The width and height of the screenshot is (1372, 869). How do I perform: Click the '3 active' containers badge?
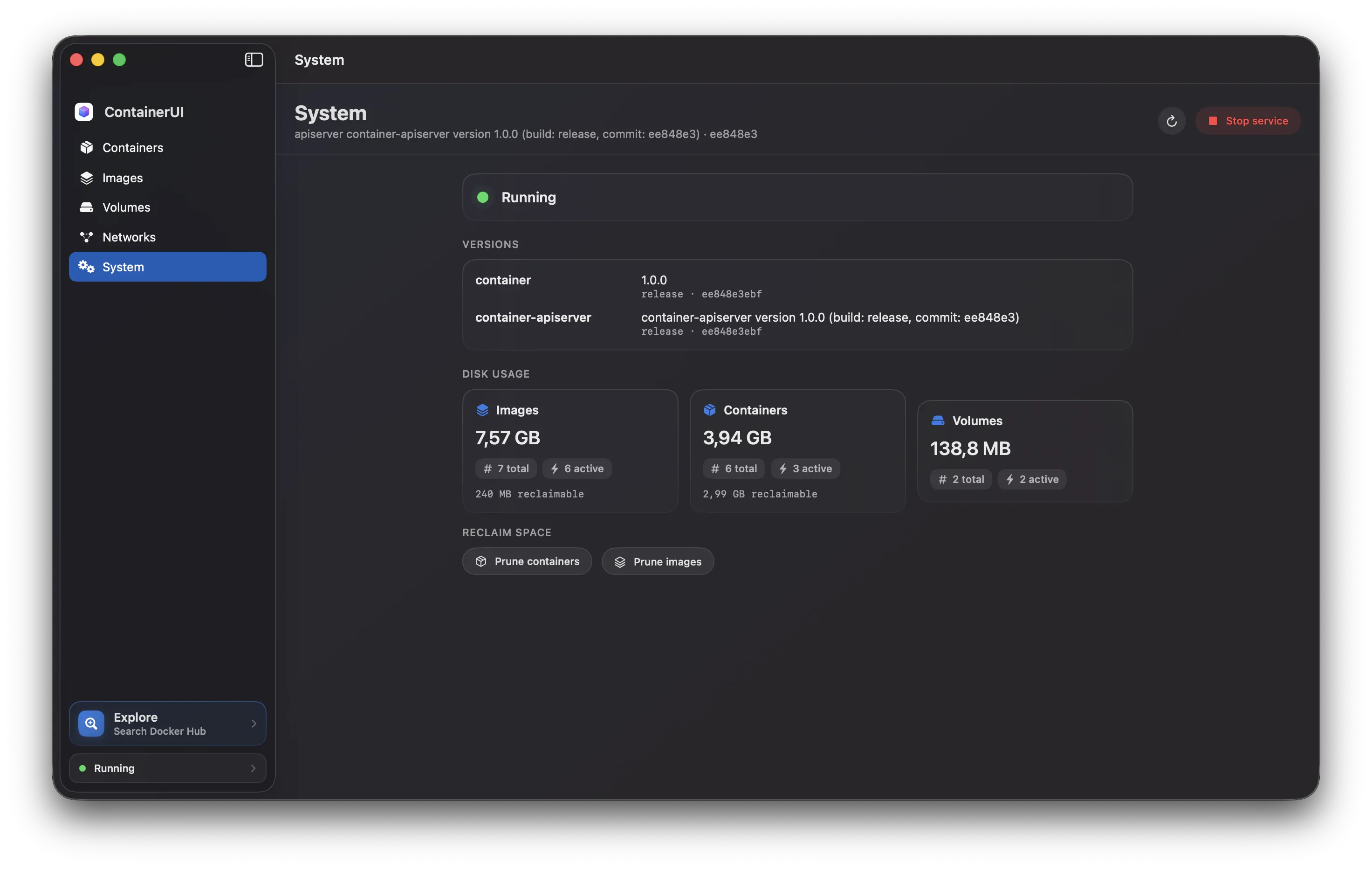805,469
